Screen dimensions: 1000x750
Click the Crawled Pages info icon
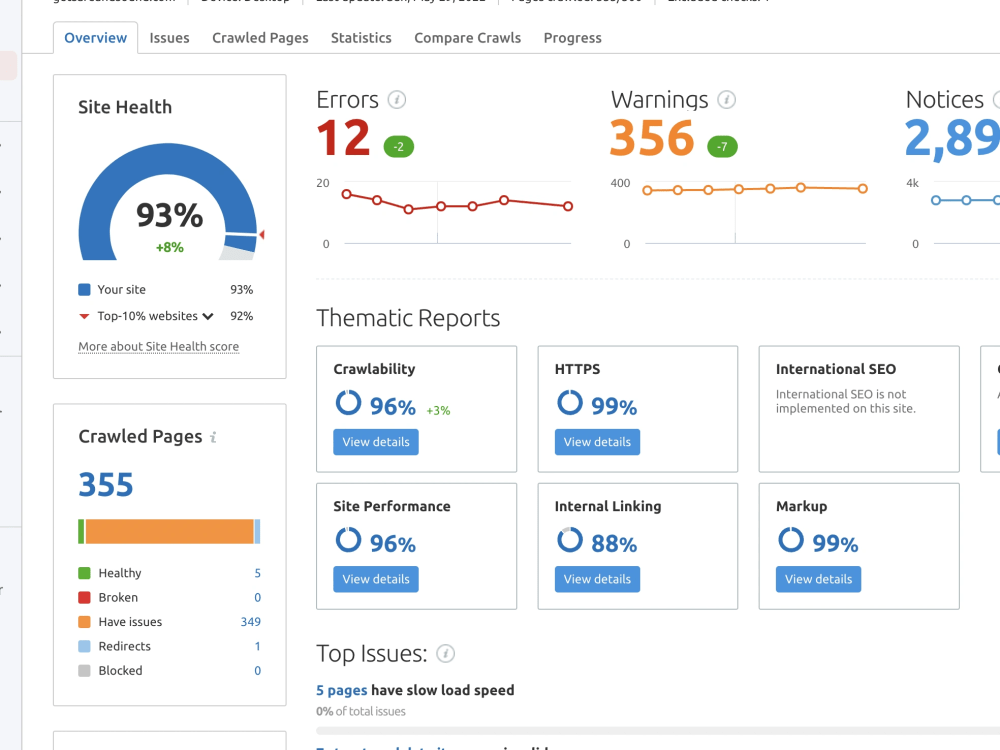(x=213, y=437)
